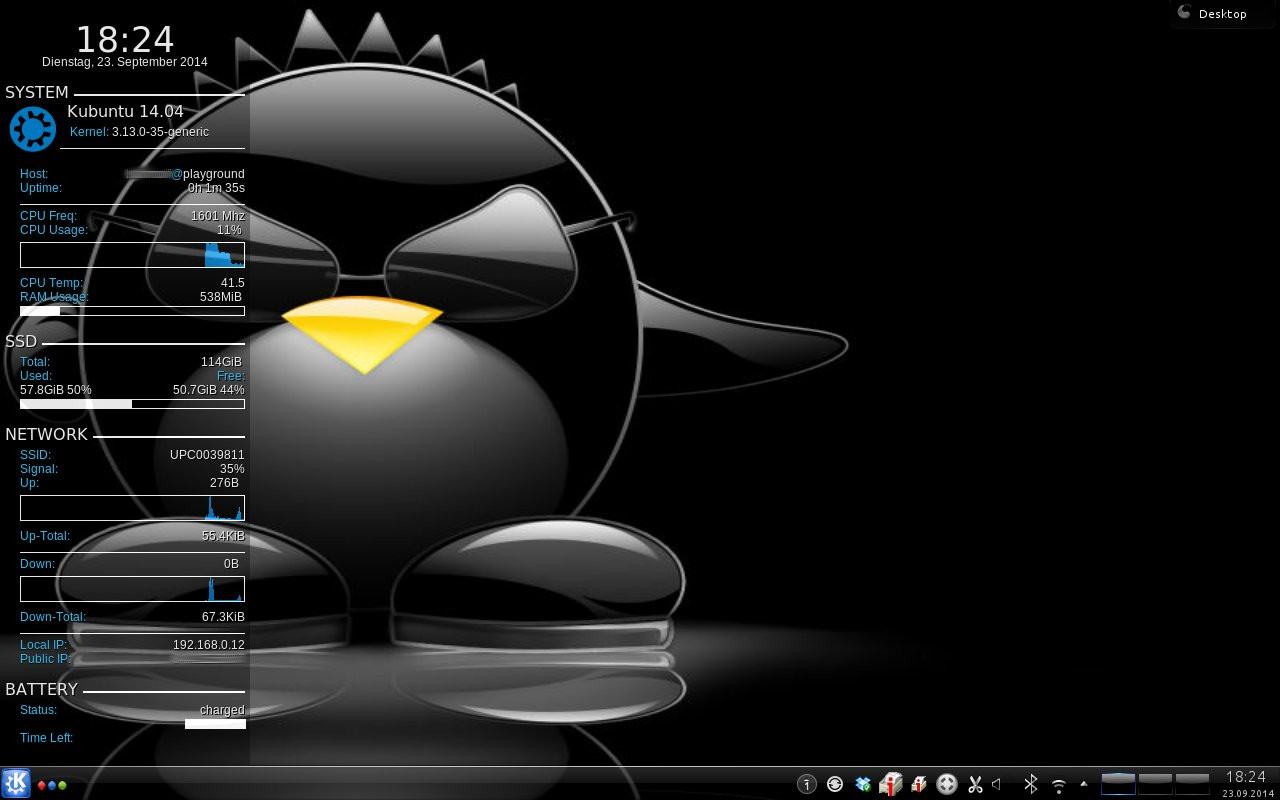Open the printer icon beside Dropbox
Screen dimensions: 1280x800
pyautogui.click(x=890, y=785)
